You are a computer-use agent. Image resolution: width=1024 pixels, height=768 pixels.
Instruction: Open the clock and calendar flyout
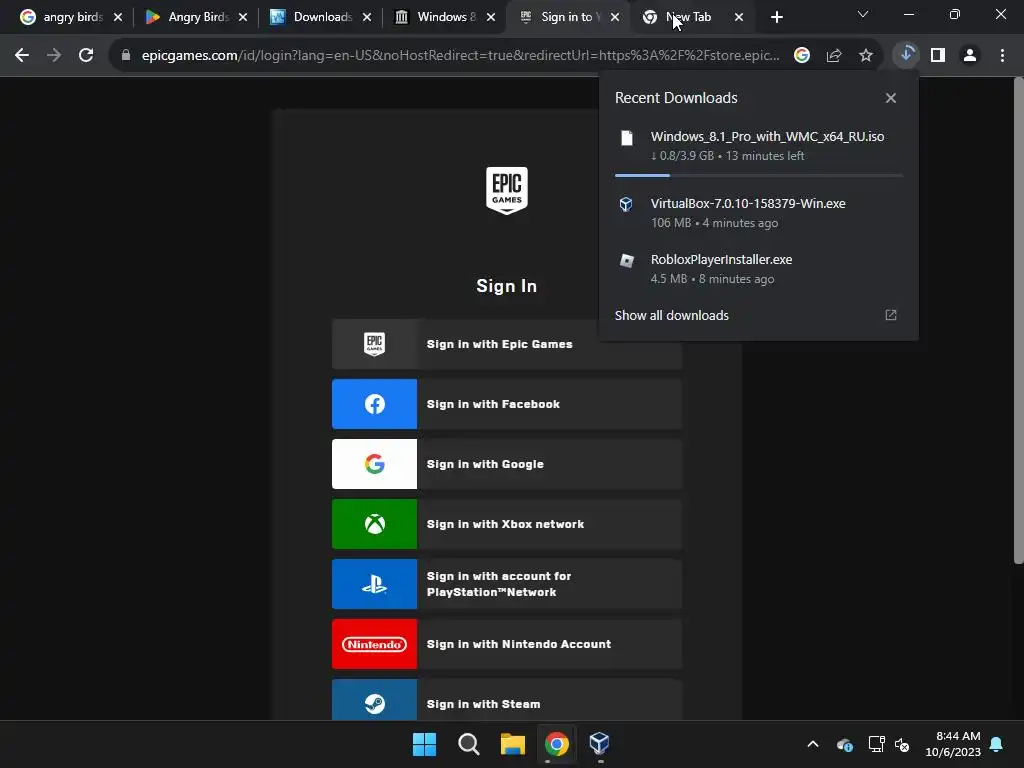[x=953, y=744]
